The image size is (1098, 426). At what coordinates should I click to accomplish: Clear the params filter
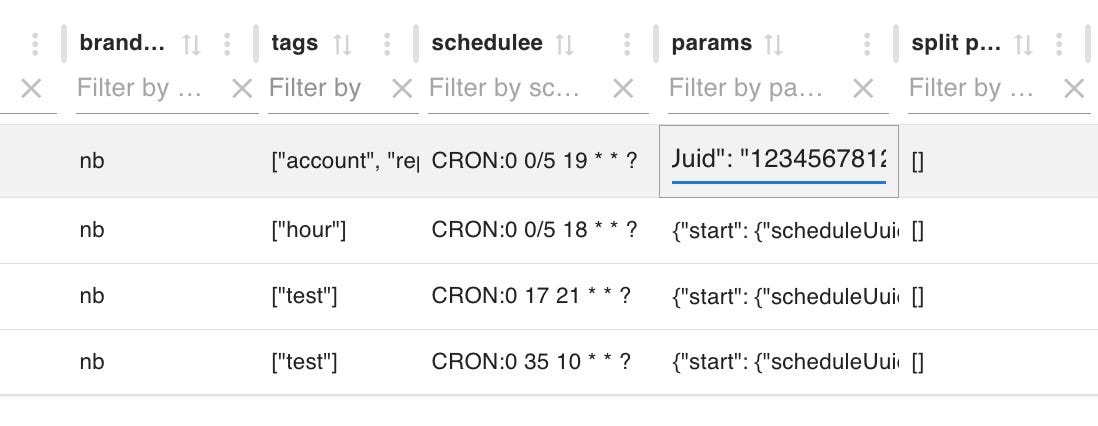pyautogui.click(x=863, y=89)
